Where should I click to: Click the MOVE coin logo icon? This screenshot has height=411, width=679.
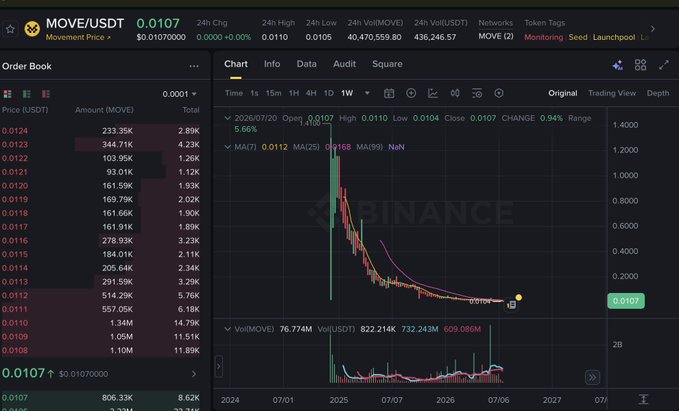coord(32,29)
